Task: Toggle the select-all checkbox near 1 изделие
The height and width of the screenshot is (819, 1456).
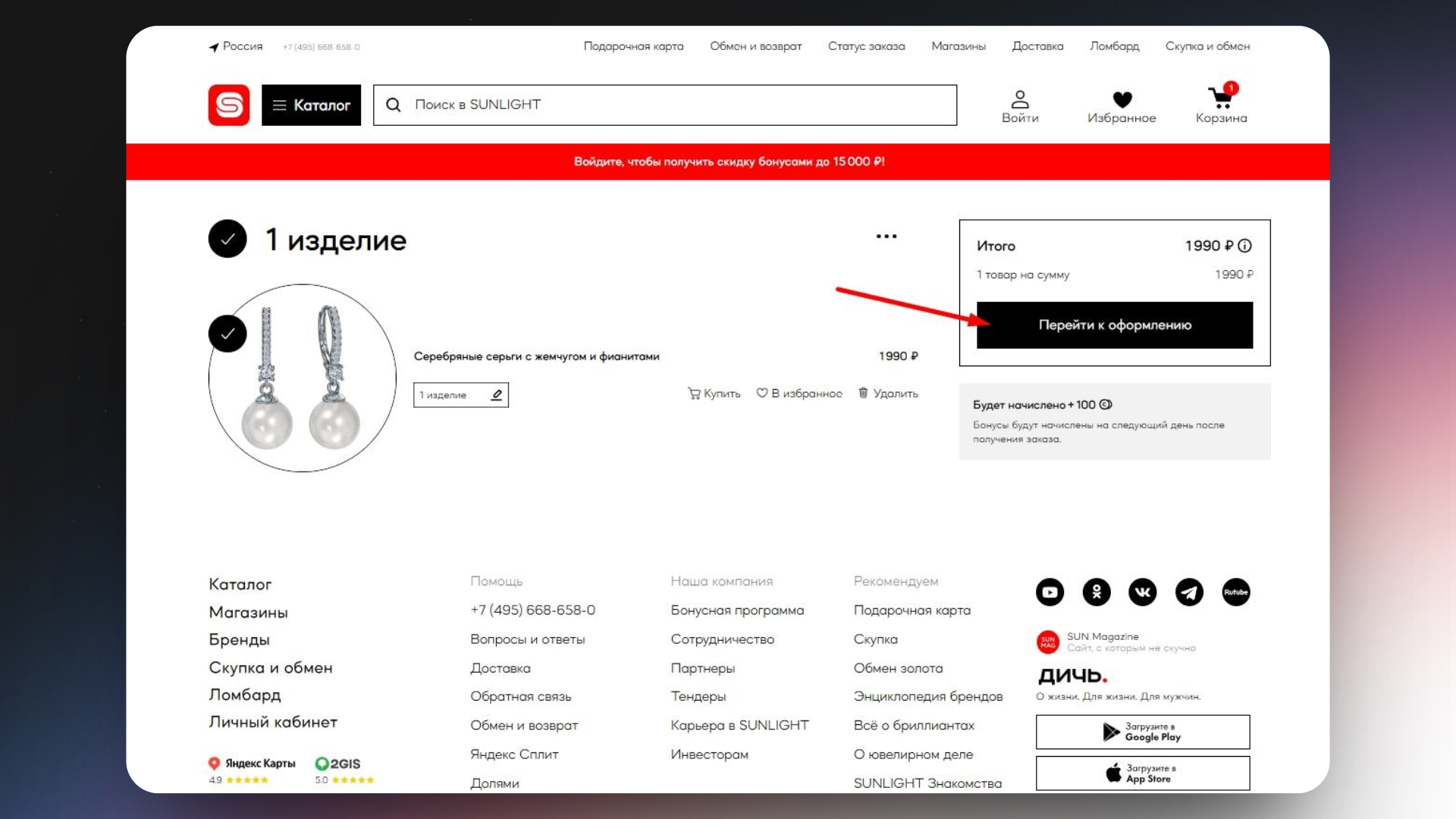Action: 227,239
